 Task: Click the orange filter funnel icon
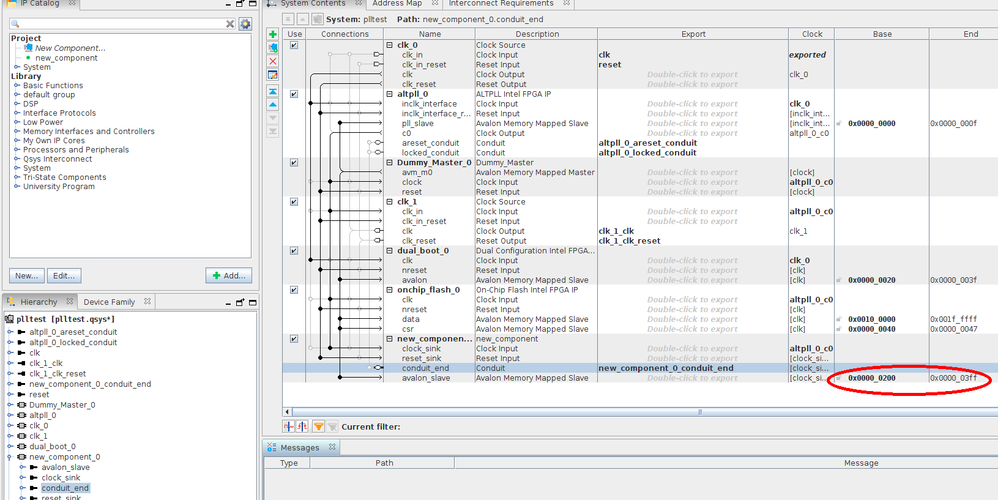pos(319,427)
